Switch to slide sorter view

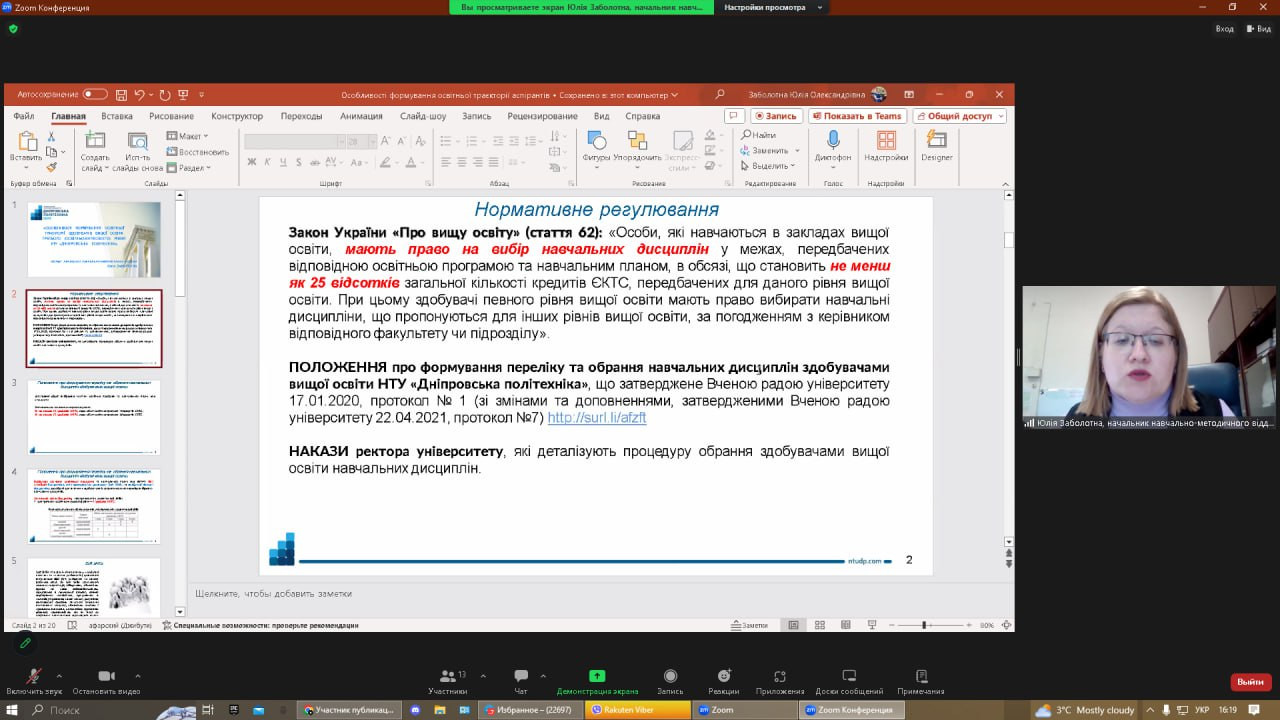point(819,625)
